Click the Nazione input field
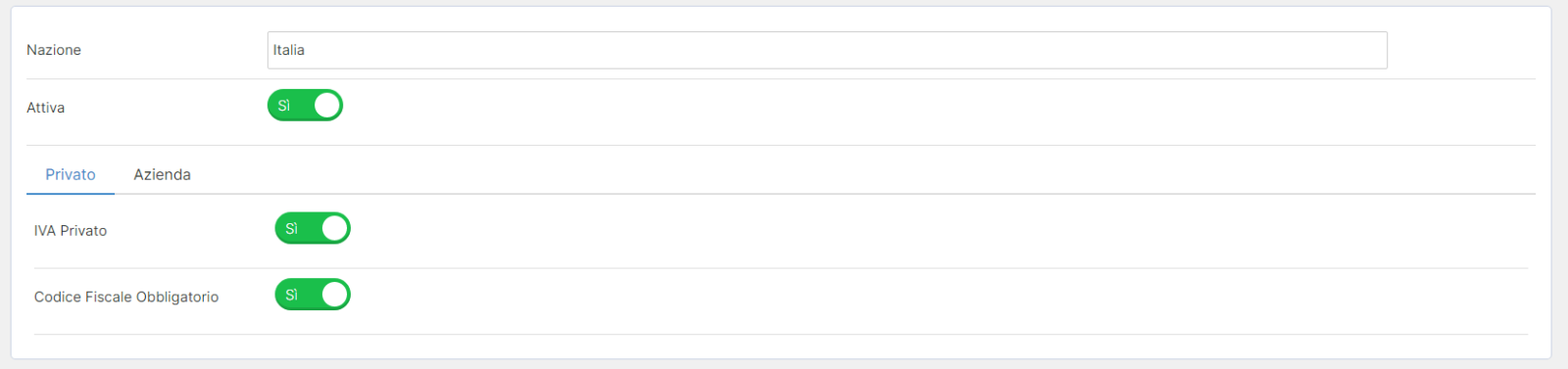 (x=827, y=50)
